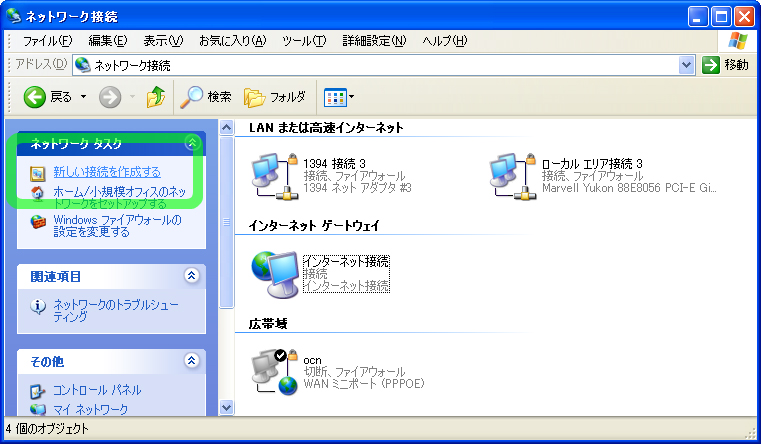Open the 詳細設定(N) menu
The height and width of the screenshot is (444, 761).
pyautogui.click(x=374, y=41)
